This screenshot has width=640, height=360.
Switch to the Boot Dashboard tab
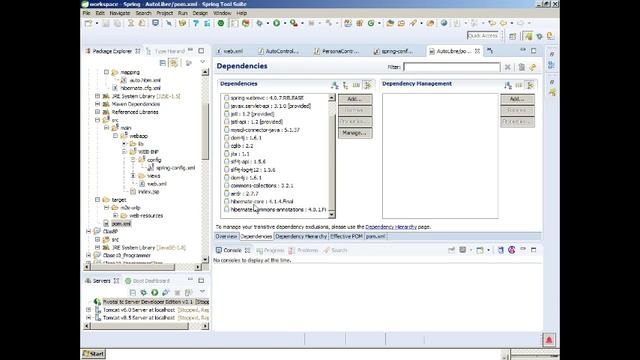(x=147, y=281)
